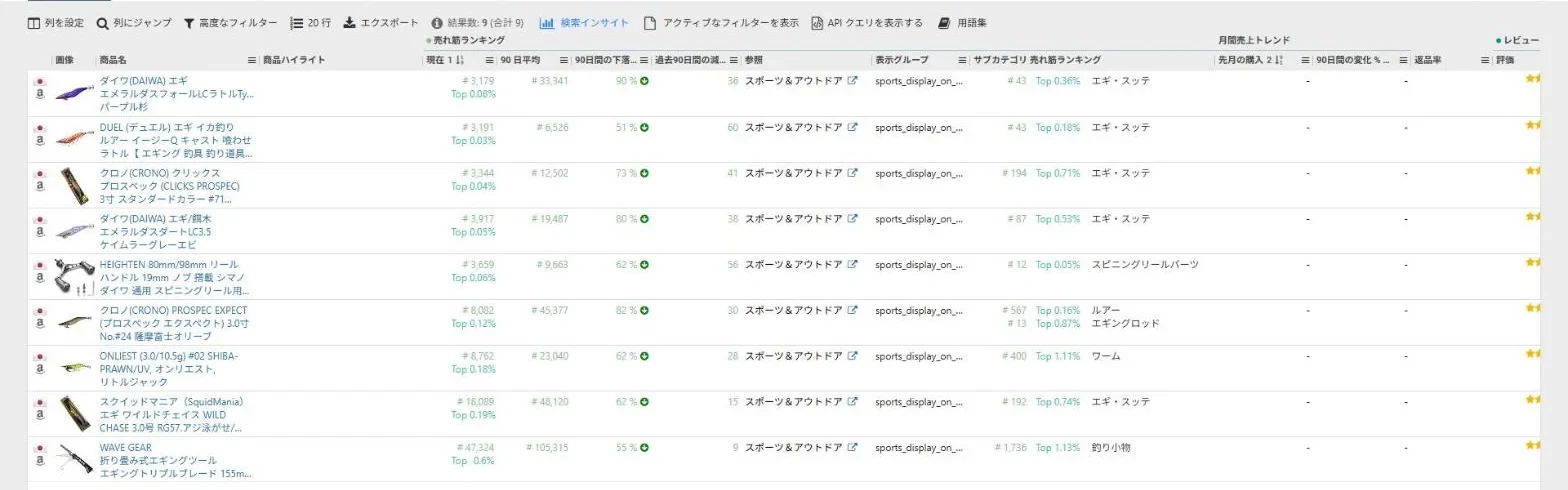Open product ONLIEST #02 SHIBA-PRAWN/UV

(169, 369)
